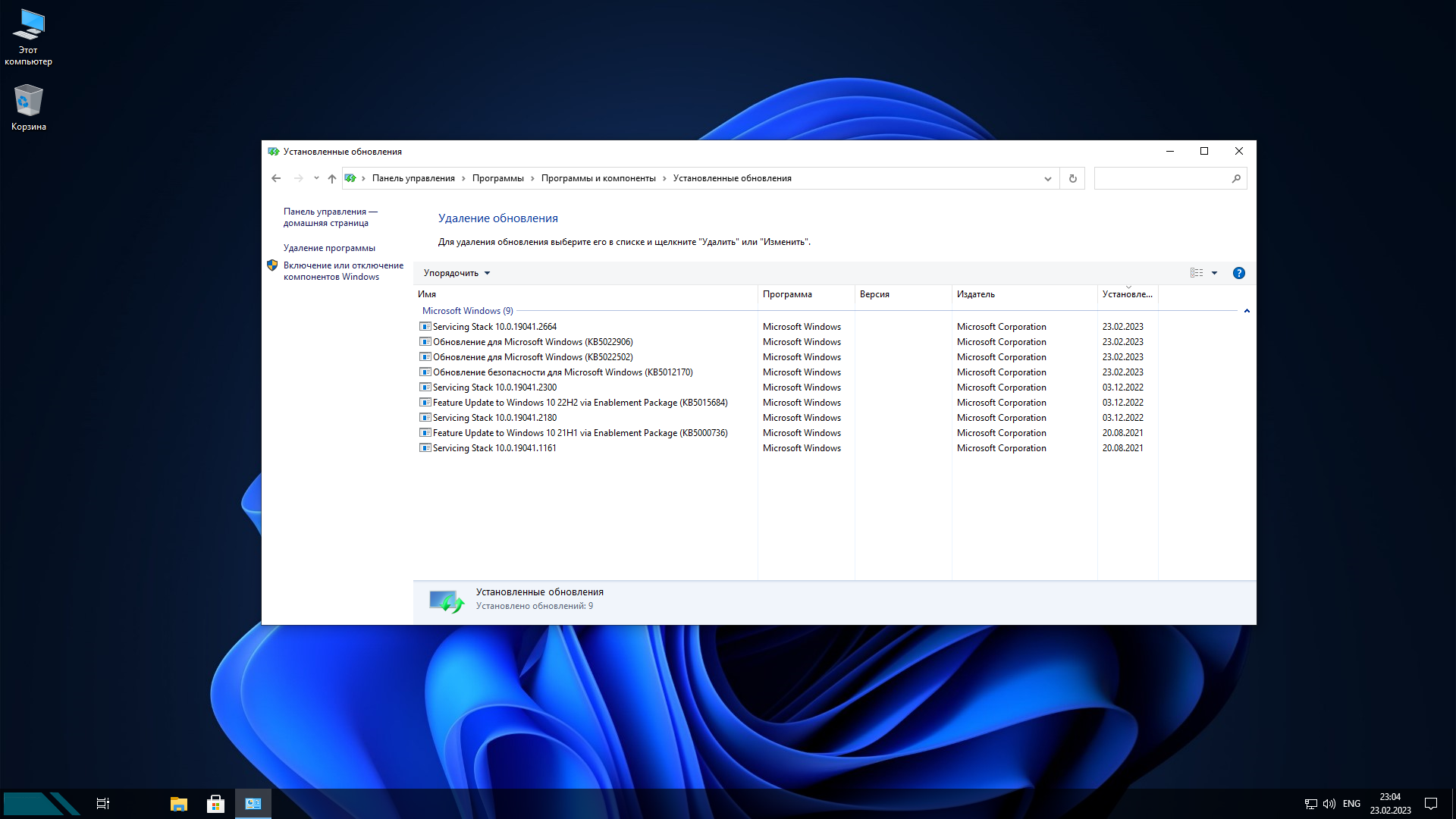Open the notification center icon
Screen dimensions: 1456x819
(x=1431, y=803)
